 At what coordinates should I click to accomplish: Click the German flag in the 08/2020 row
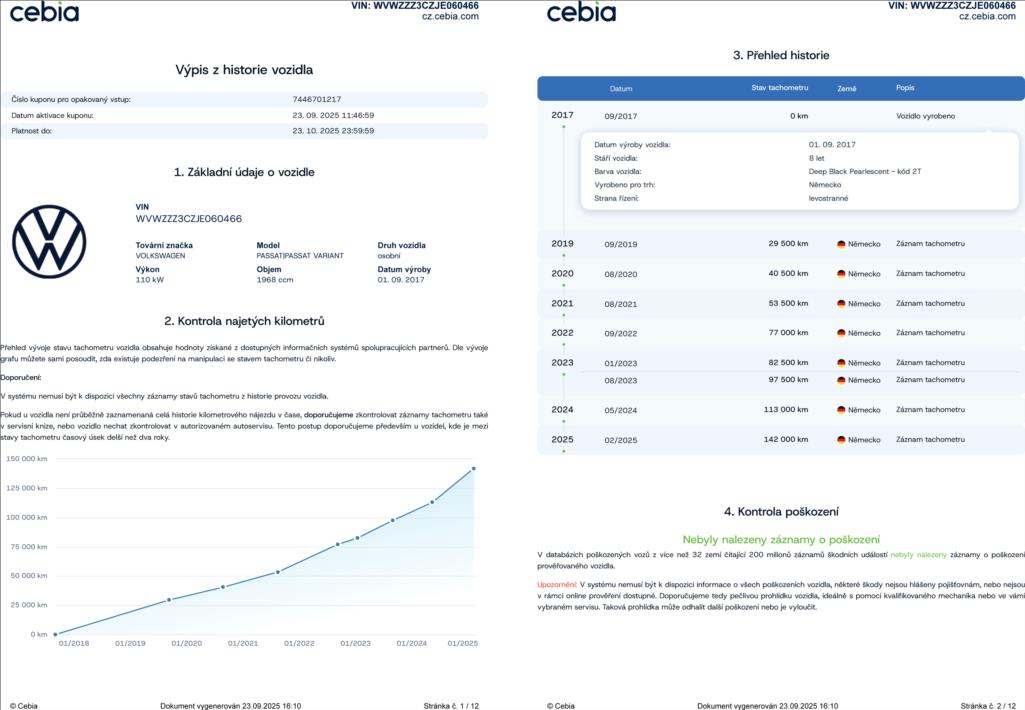coord(841,274)
